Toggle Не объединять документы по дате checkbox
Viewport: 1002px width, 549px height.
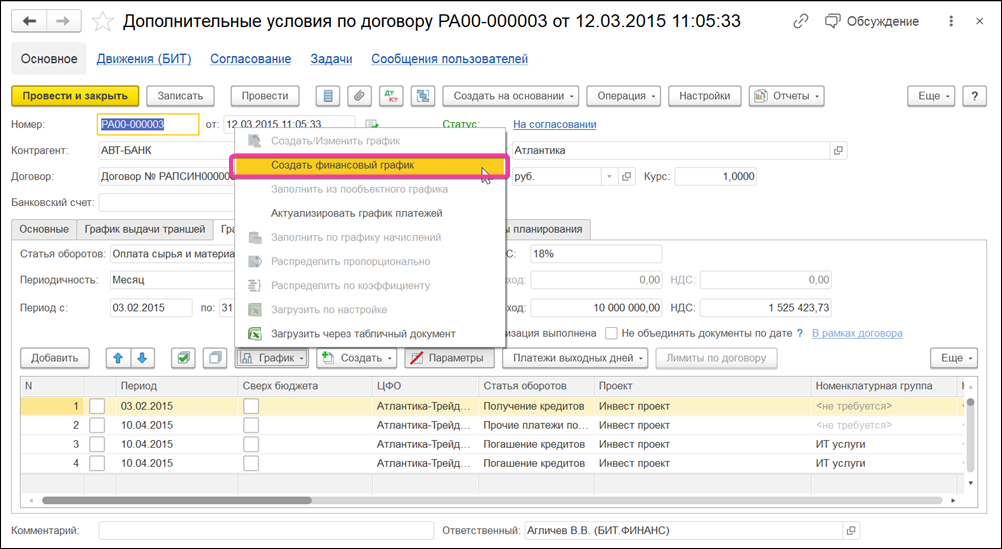pyautogui.click(x=612, y=333)
